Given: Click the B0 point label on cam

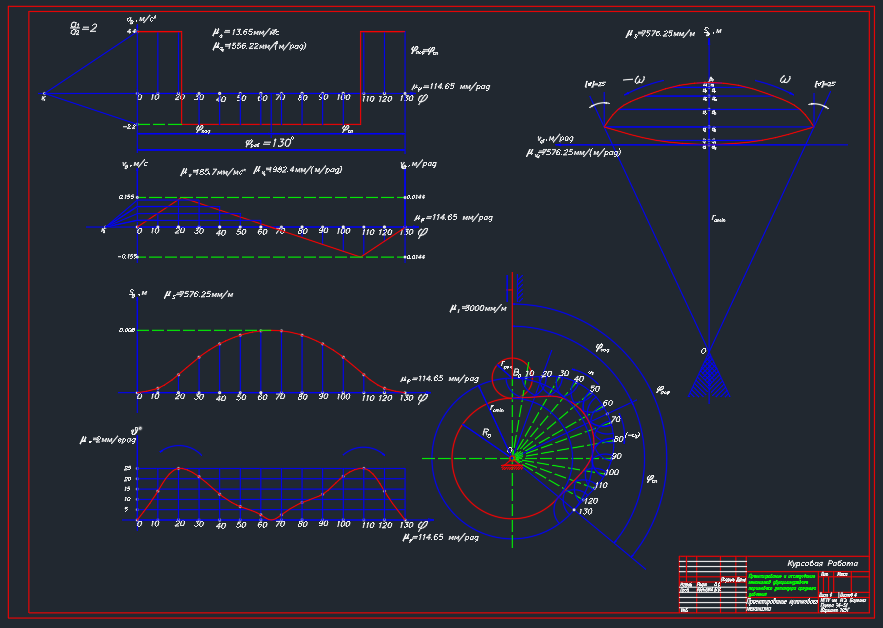Looking at the screenshot, I should 517,373.
